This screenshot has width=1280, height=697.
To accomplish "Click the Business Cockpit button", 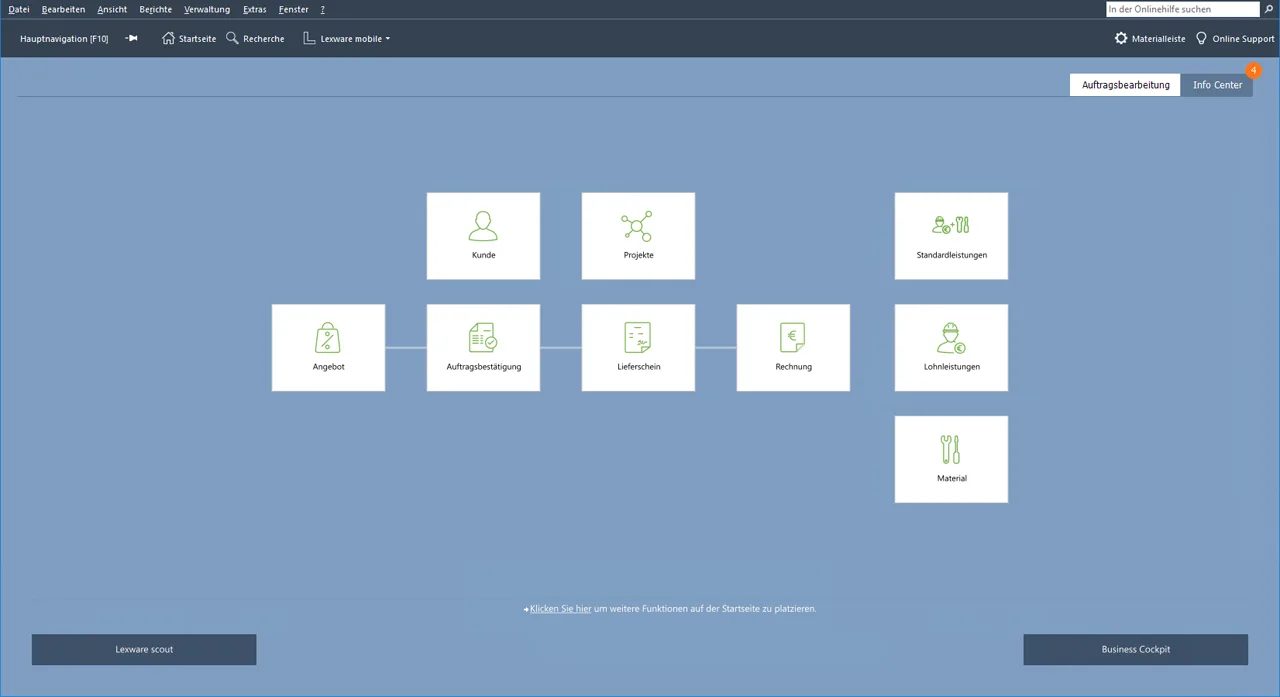I will [x=1135, y=649].
